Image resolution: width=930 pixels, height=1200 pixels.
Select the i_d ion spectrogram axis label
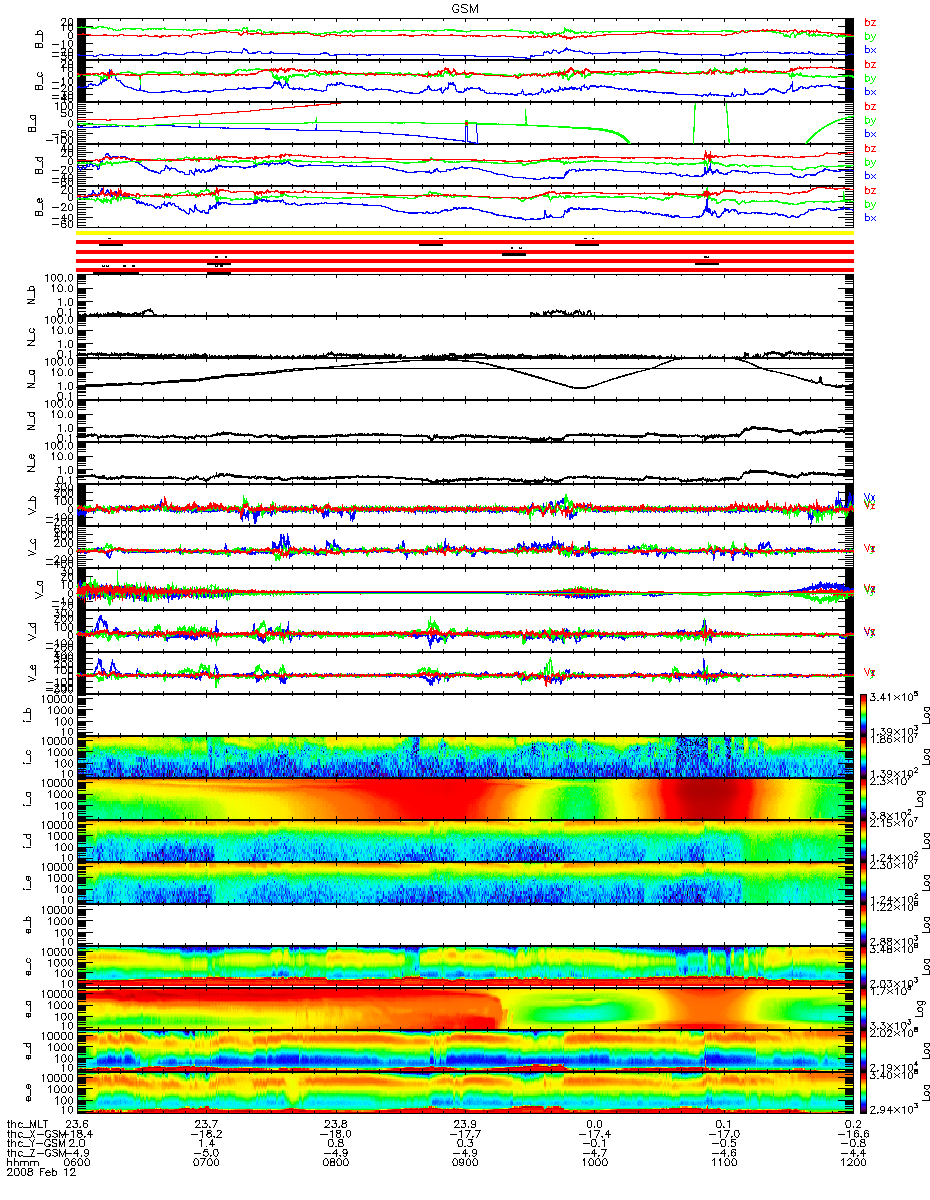[29, 841]
